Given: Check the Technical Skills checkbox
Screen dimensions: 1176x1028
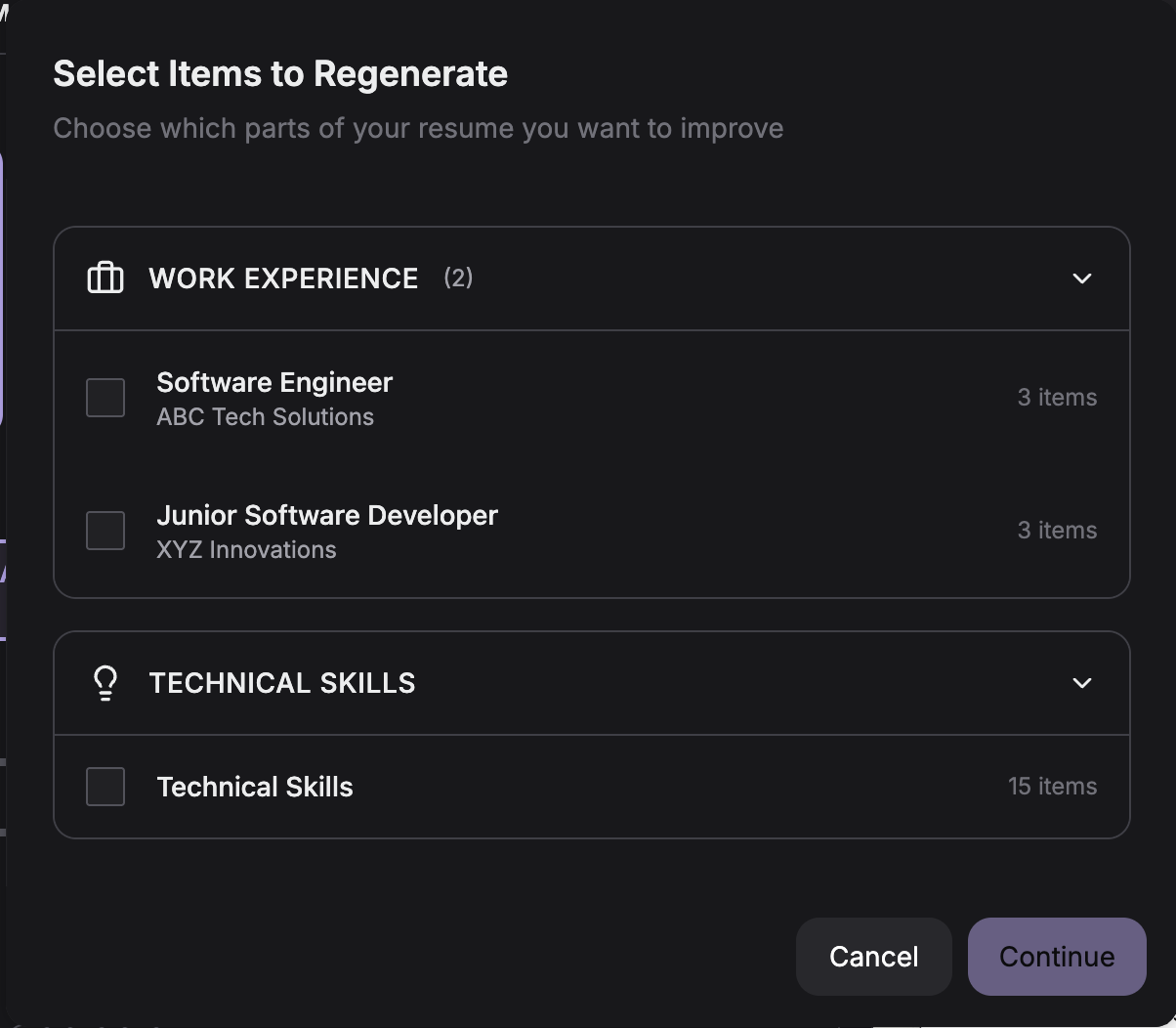Looking at the screenshot, I should (105, 787).
